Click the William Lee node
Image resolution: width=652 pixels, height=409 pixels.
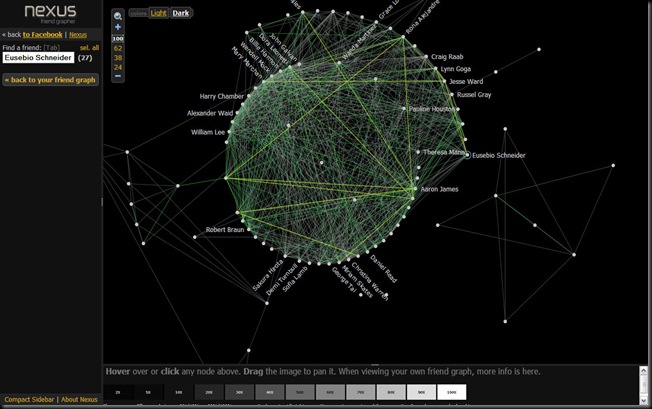click(229, 132)
